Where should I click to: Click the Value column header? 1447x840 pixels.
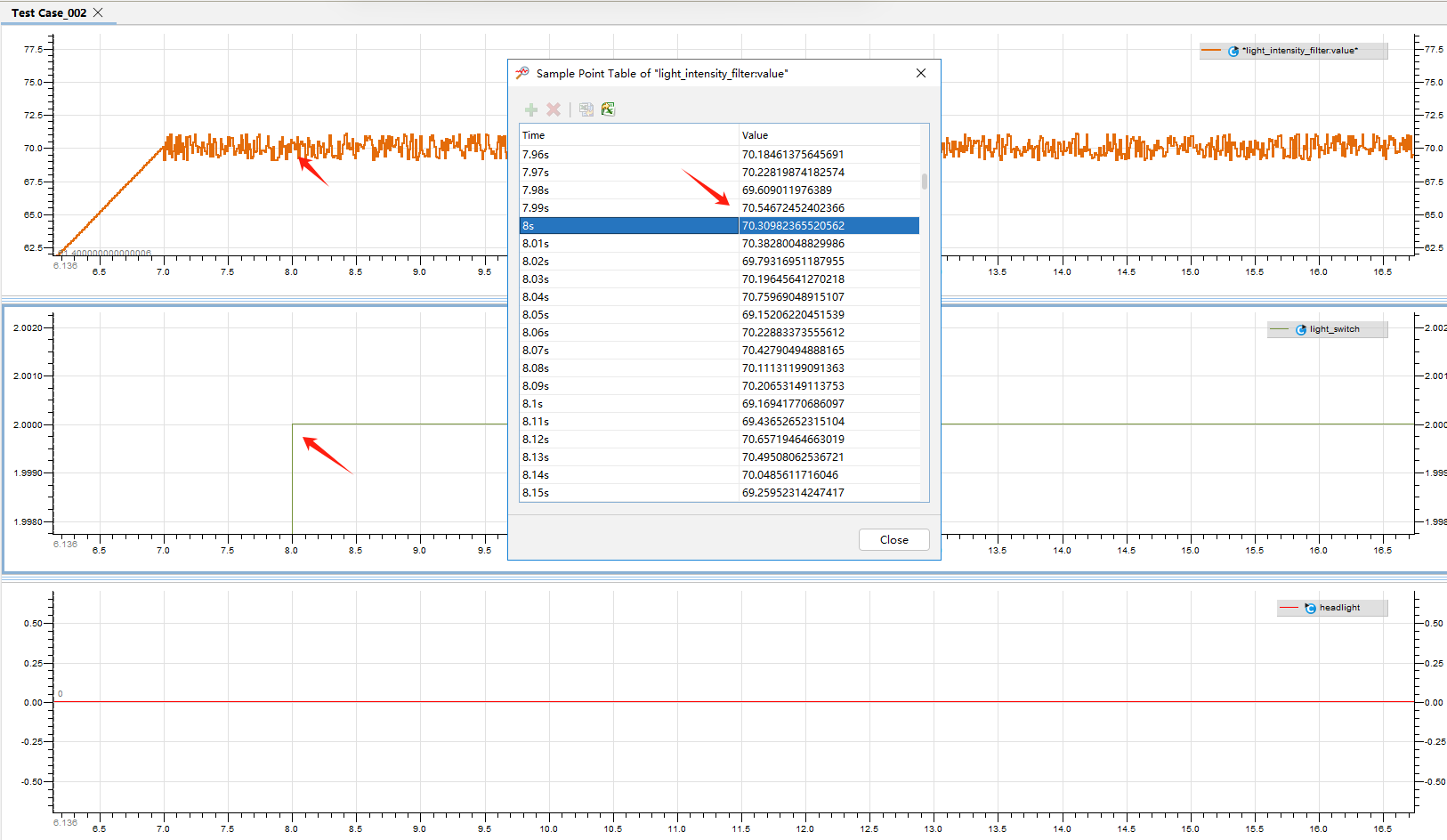click(829, 135)
